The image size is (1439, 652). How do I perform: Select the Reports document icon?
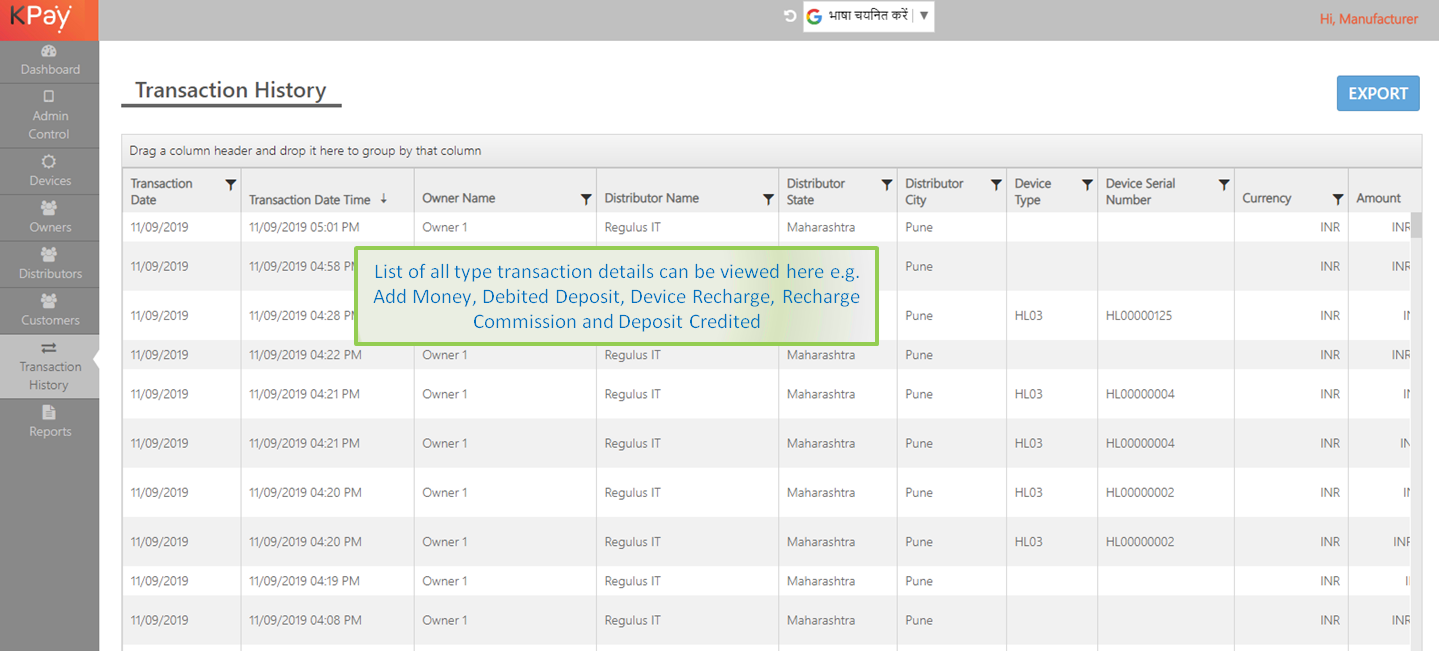pyautogui.click(x=49, y=412)
